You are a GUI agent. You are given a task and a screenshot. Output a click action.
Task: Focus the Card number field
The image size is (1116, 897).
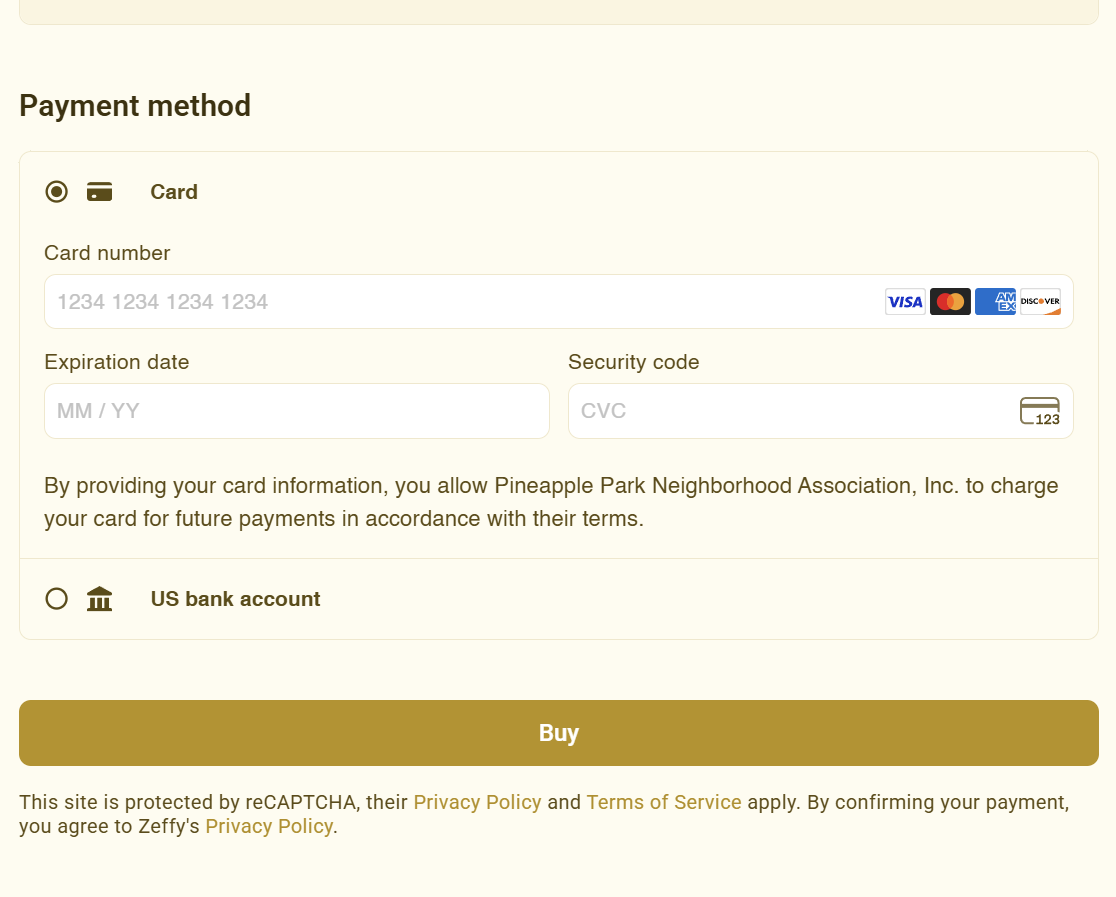tap(460, 302)
